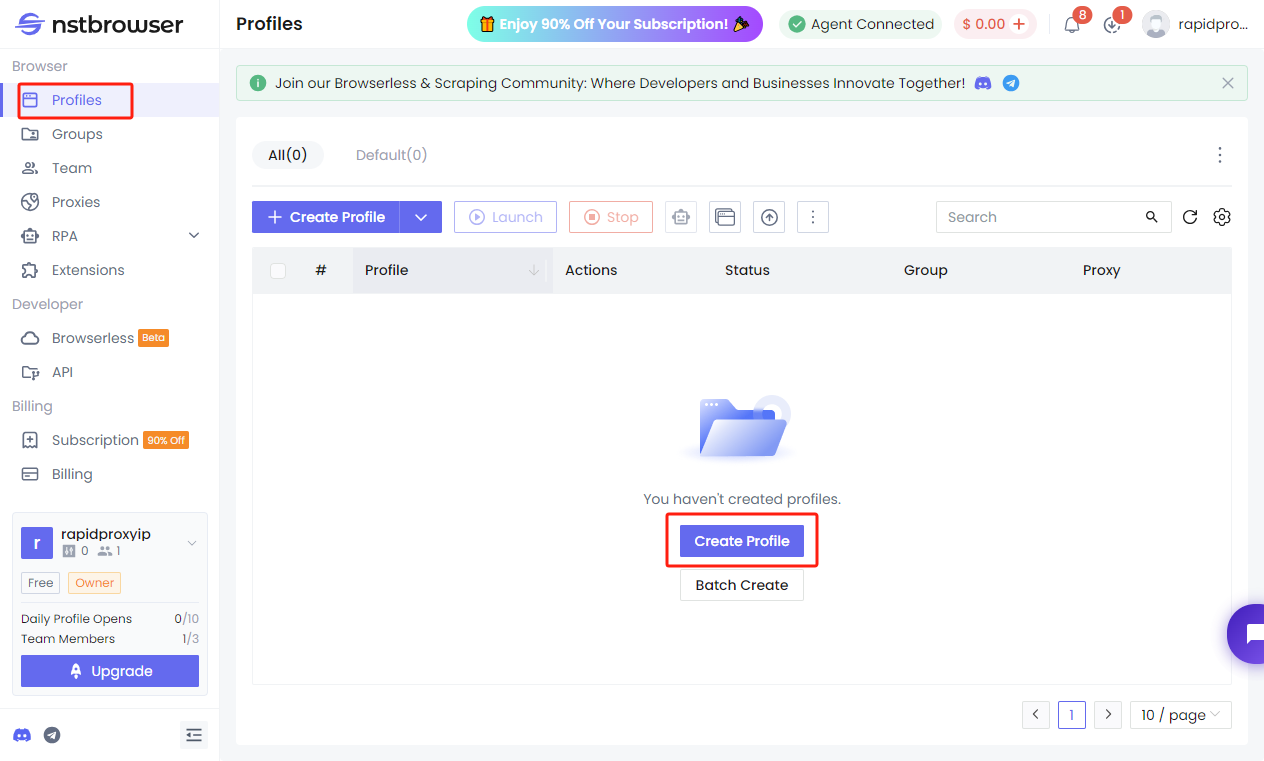Open the toolbar more actions menu
The image size is (1264, 761).
(x=813, y=217)
